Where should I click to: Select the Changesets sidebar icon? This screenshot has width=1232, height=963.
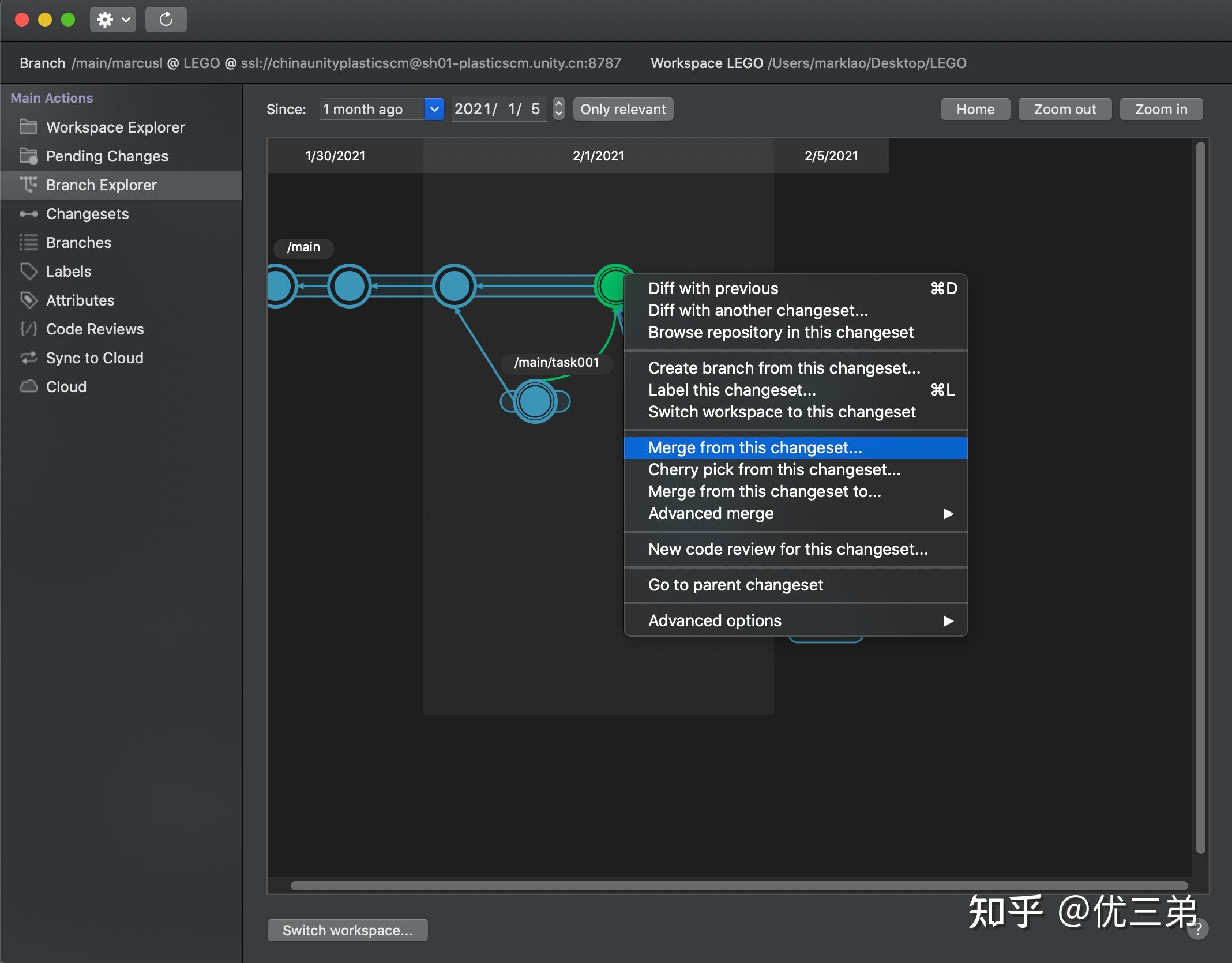(x=28, y=214)
